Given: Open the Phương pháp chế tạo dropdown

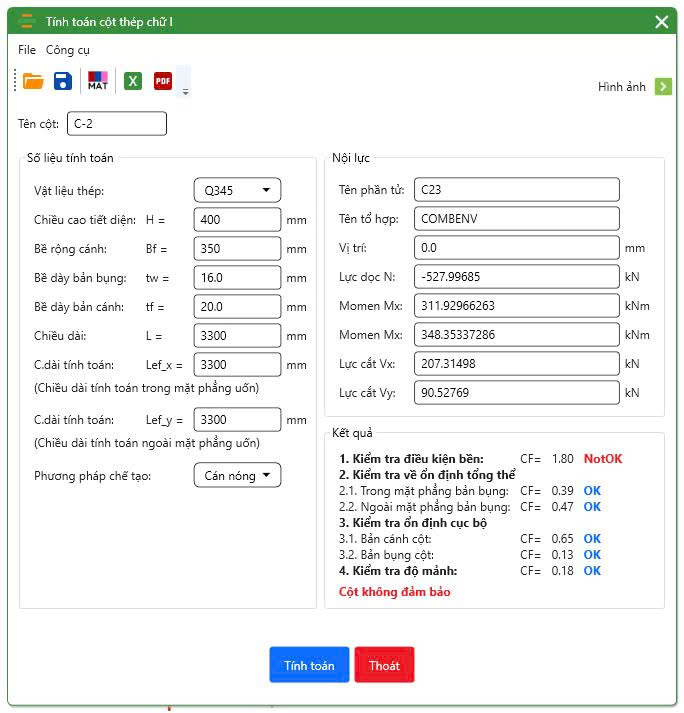Looking at the screenshot, I should coord(237,476).
